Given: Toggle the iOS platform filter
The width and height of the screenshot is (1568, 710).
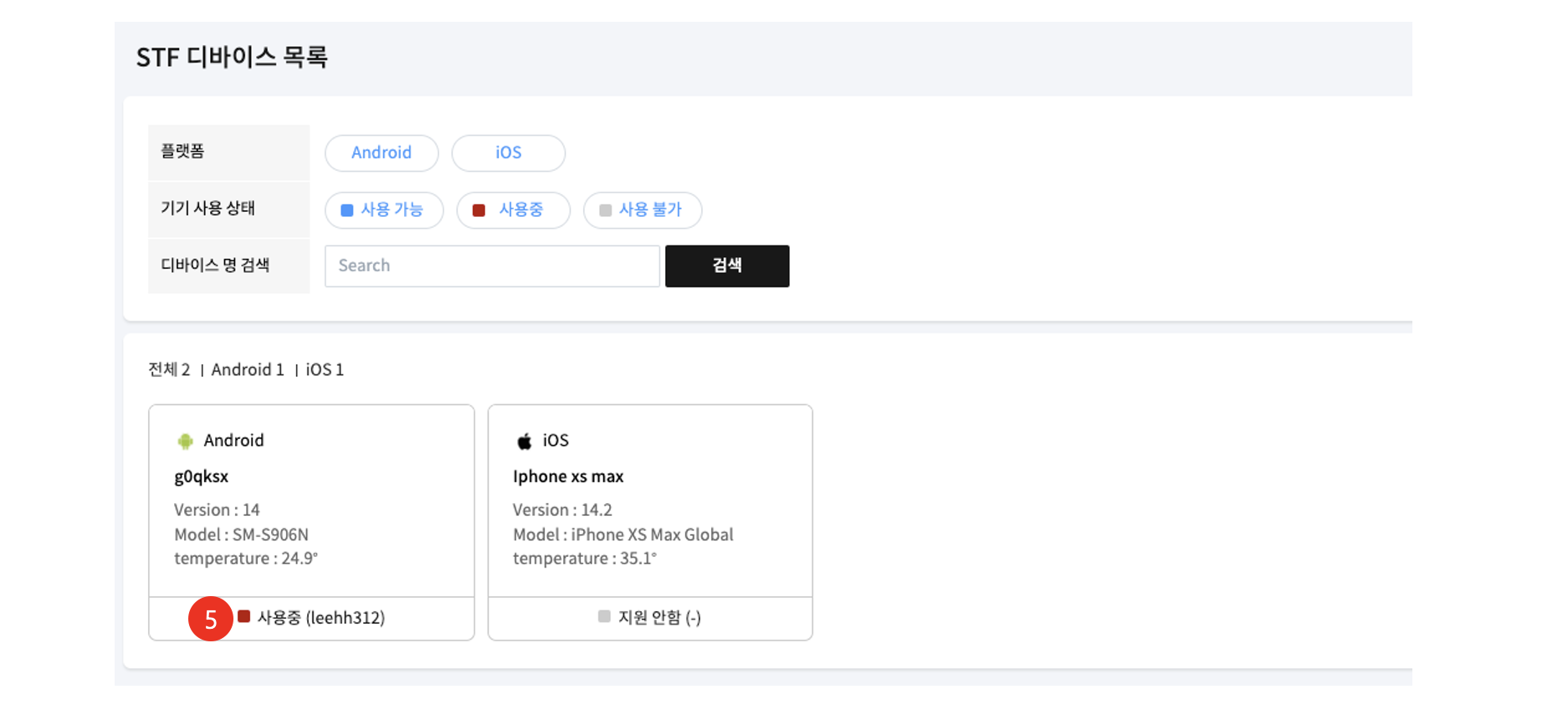Looking at the screenshot, I should point(508,153).
